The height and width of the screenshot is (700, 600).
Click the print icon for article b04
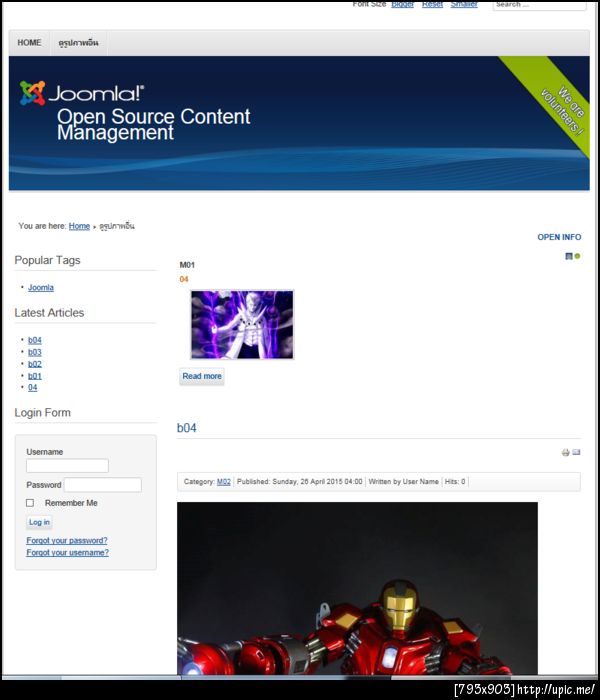point(566,452)
